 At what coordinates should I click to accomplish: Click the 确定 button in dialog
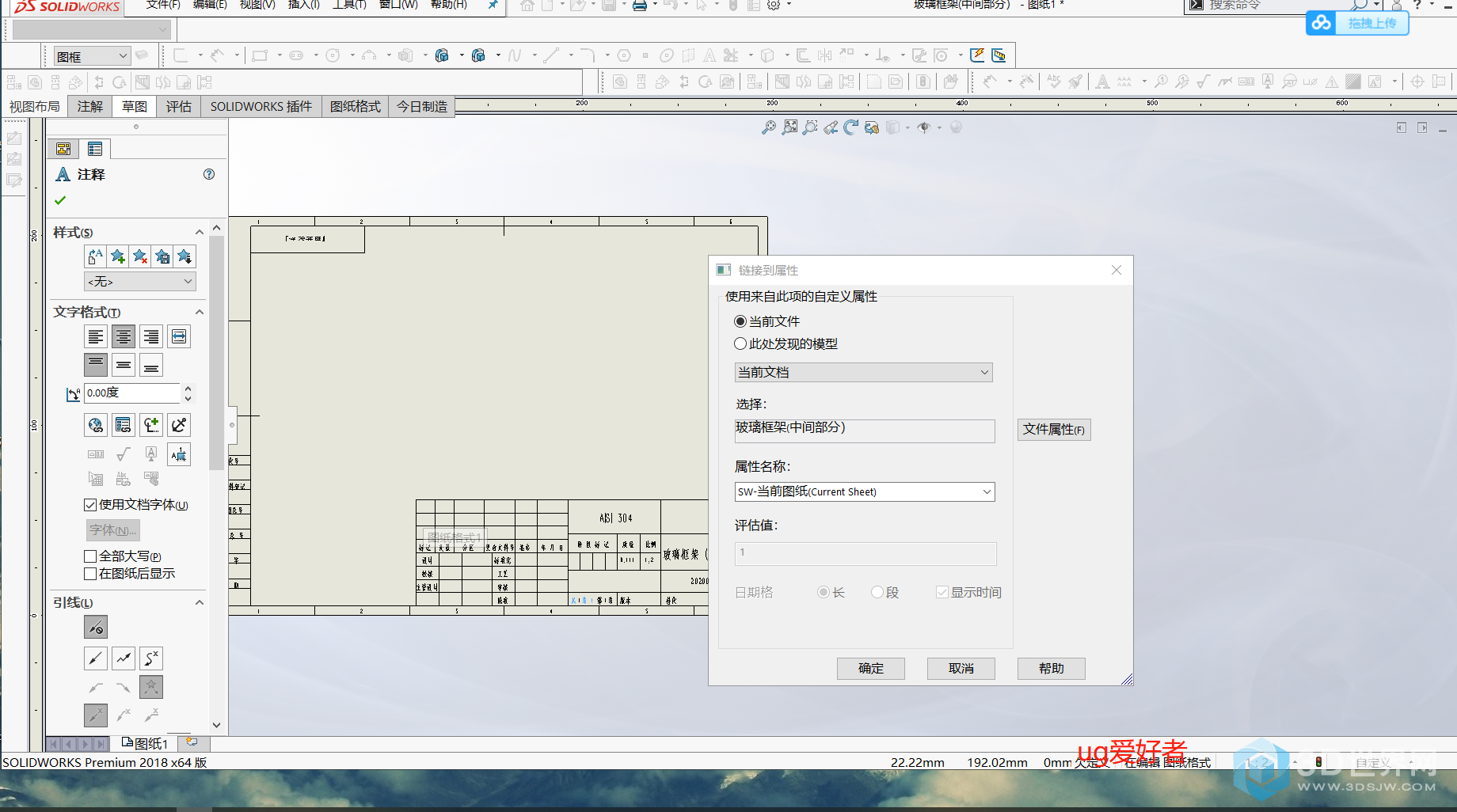click(x=871, y=669)
